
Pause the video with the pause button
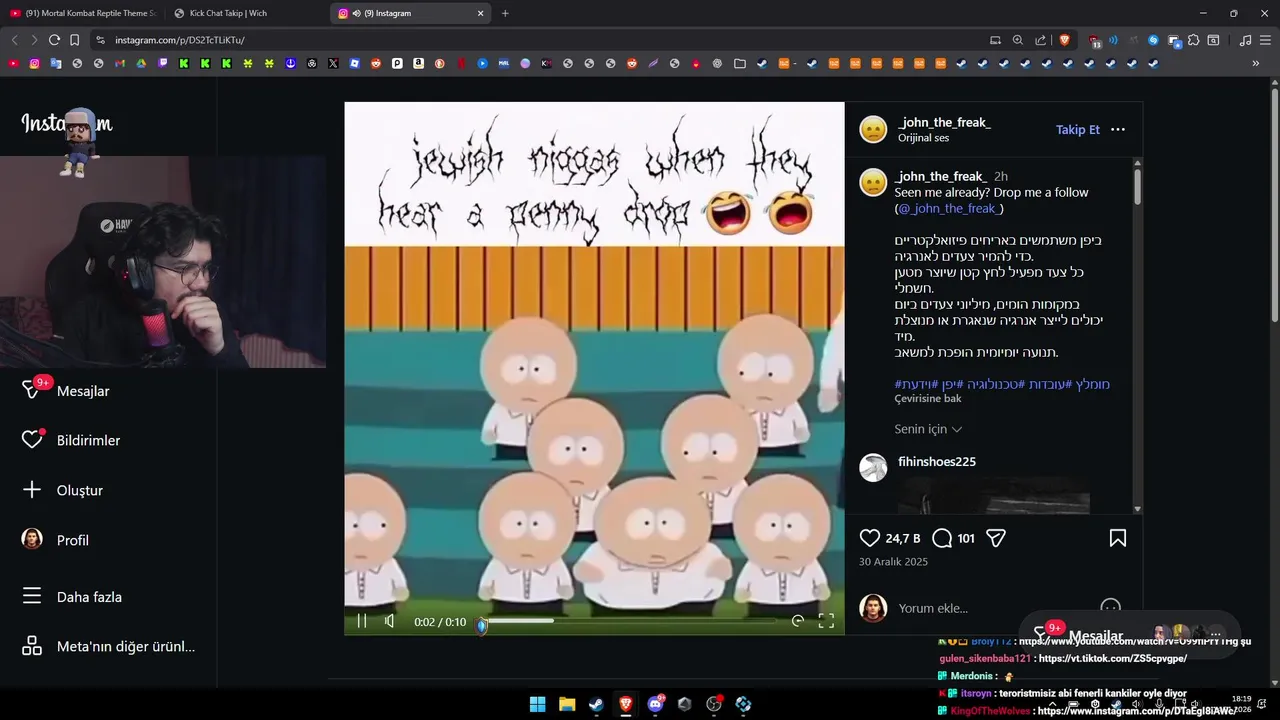[362, 621]
